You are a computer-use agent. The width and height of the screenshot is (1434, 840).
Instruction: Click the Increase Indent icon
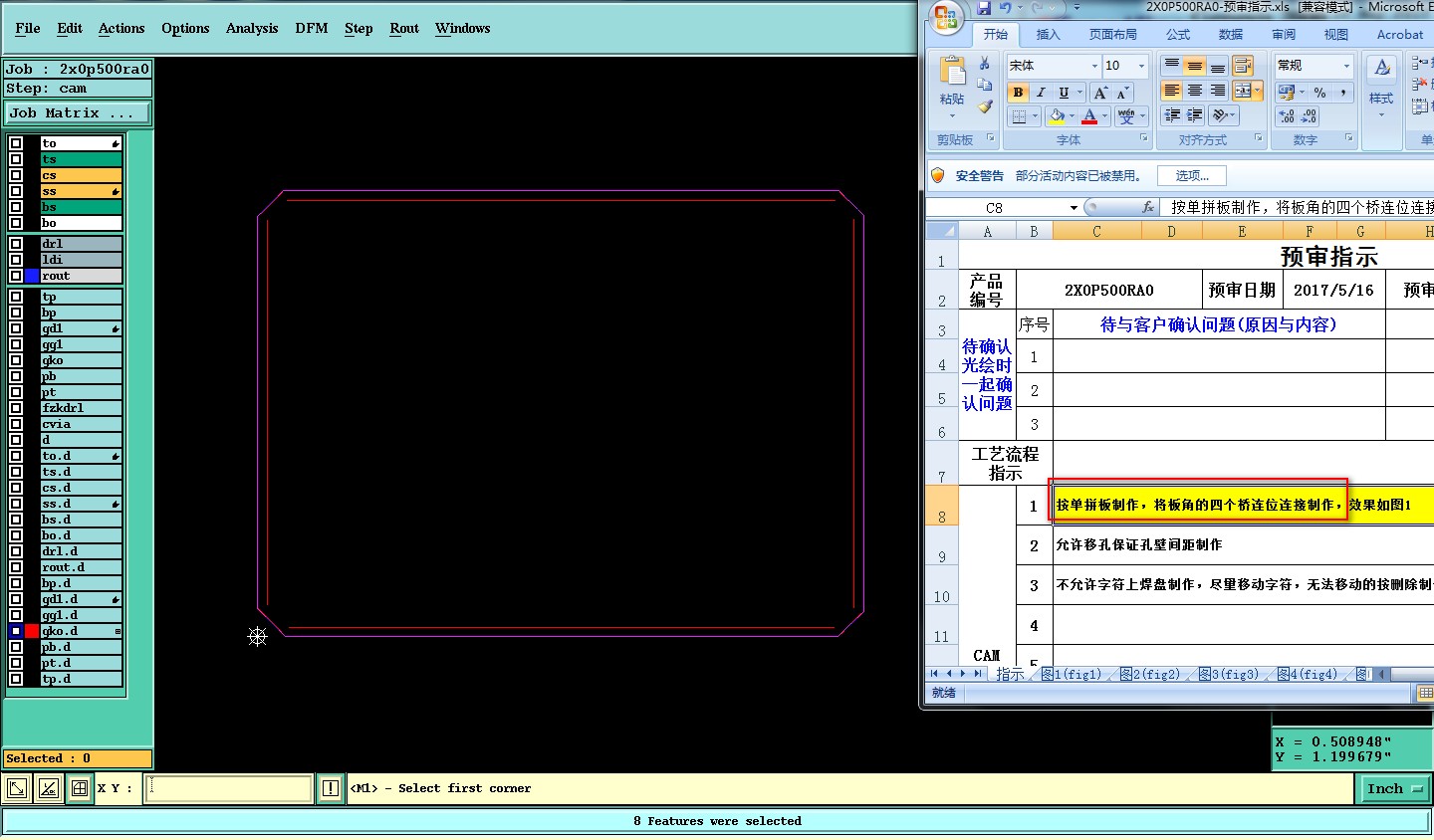(x=1194, y=115)
